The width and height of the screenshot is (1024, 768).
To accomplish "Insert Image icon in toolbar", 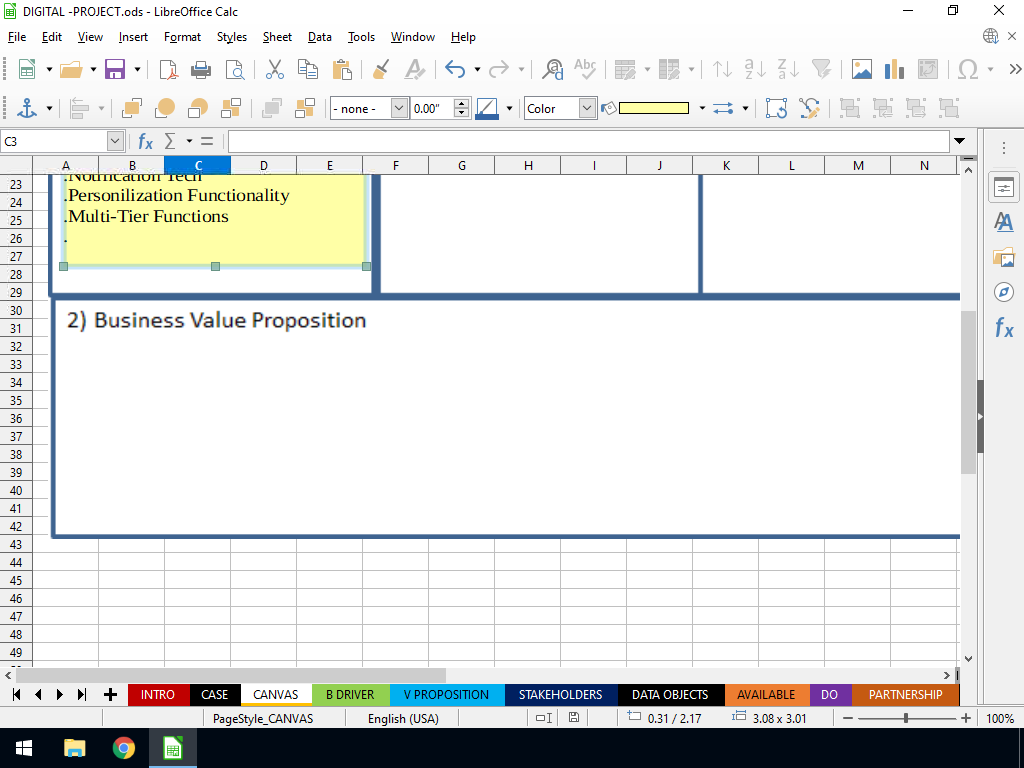I will [x=861, y=69].
